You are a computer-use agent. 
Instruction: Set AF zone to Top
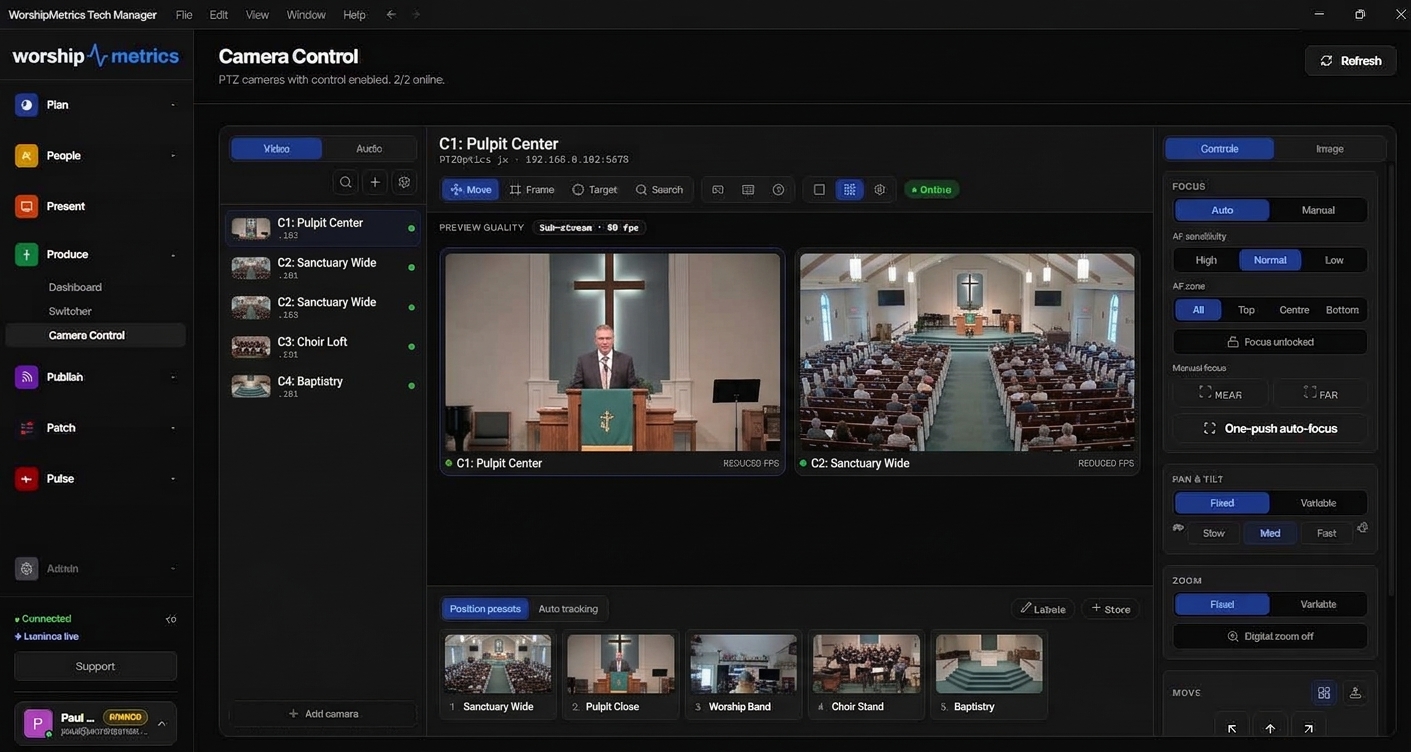[x=1246, y=310]
